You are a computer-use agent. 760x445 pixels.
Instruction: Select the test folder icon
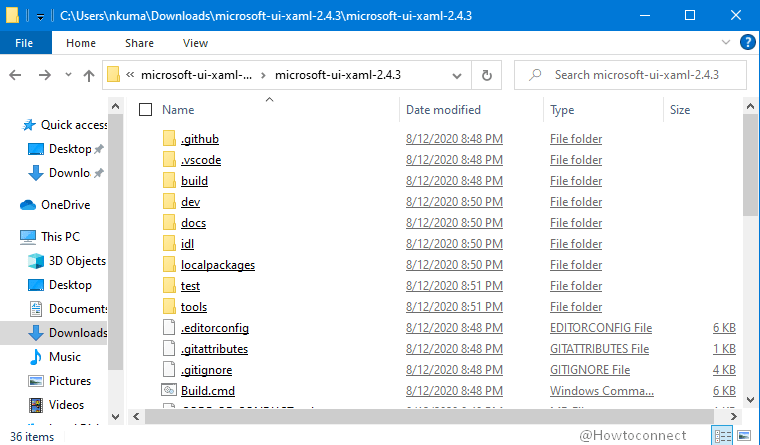[169, 286]
